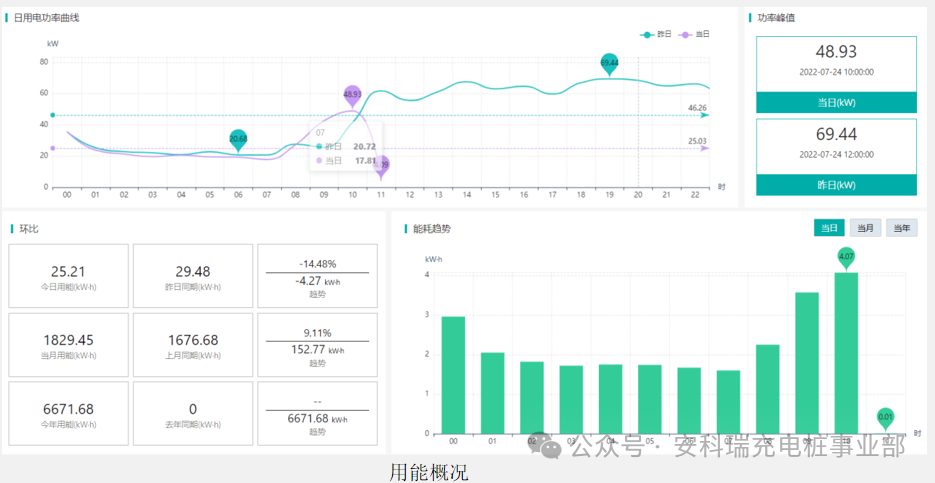Click the 152.77 kW·h trend value
935x483 pixels.
317,349
